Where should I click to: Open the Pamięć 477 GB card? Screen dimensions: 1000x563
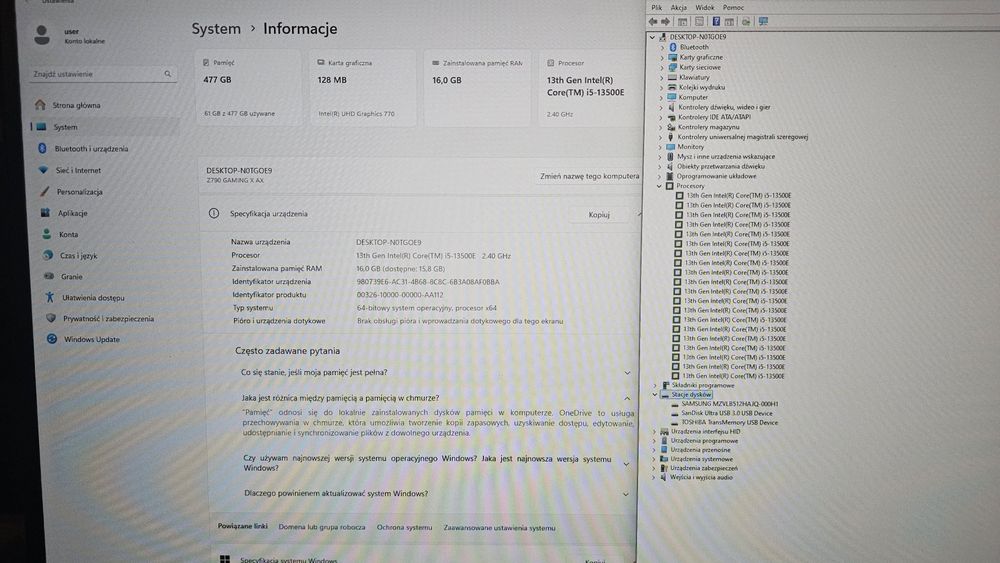click(247, 88)
